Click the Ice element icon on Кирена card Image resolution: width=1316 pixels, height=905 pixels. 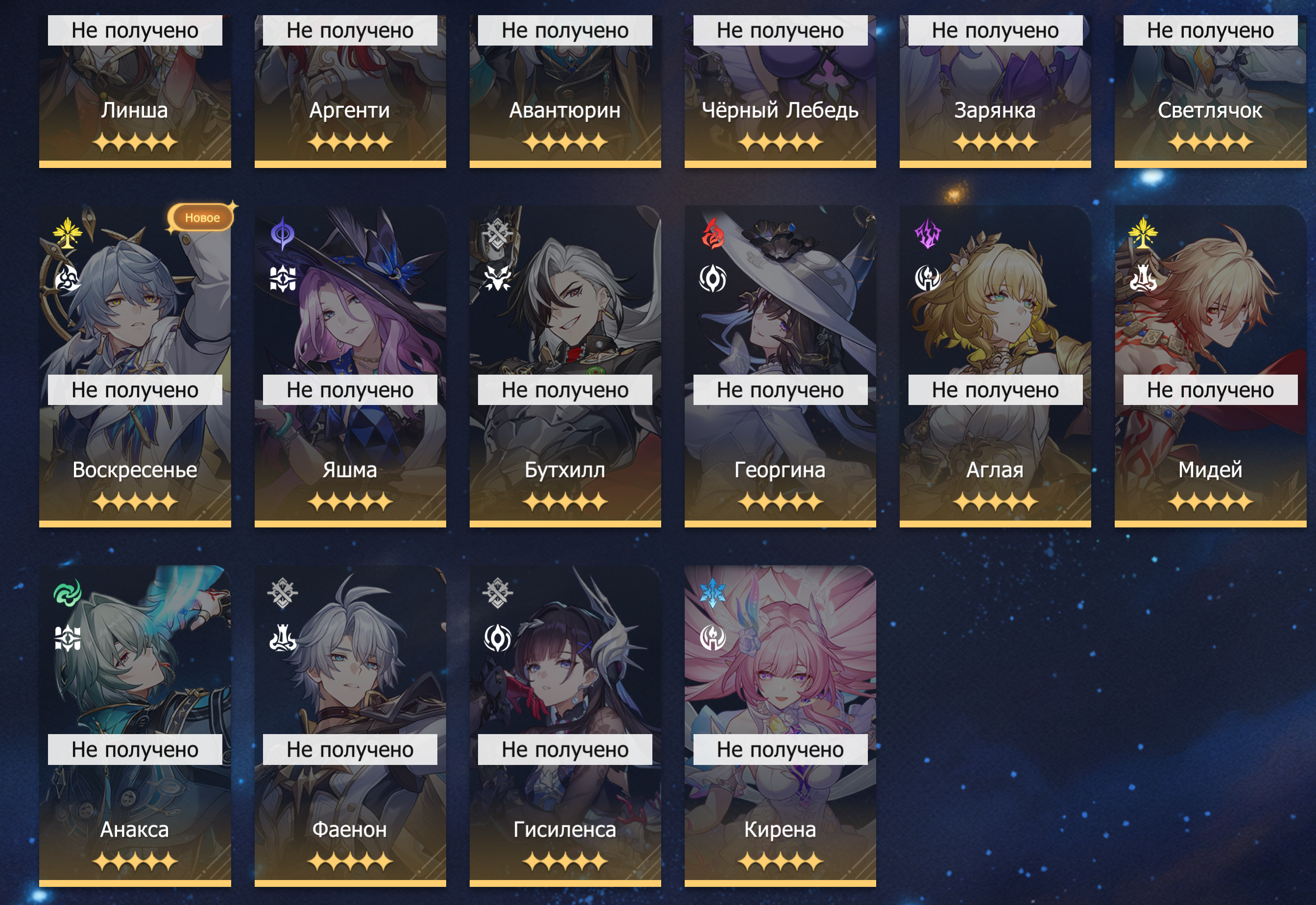click(x=713, y=593)
